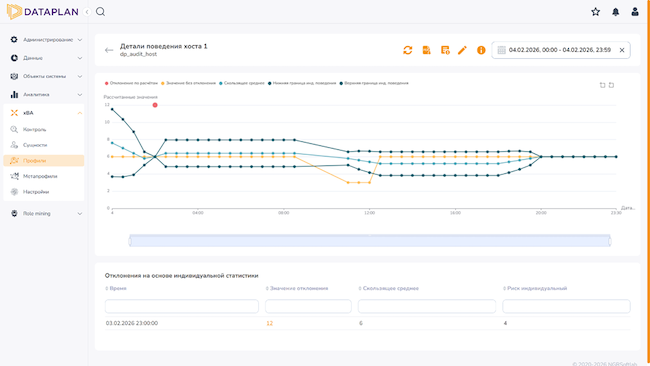The width and height of the screenshot is (650, 366).
Task: Open favorites star icon
Action: (596, 12)
